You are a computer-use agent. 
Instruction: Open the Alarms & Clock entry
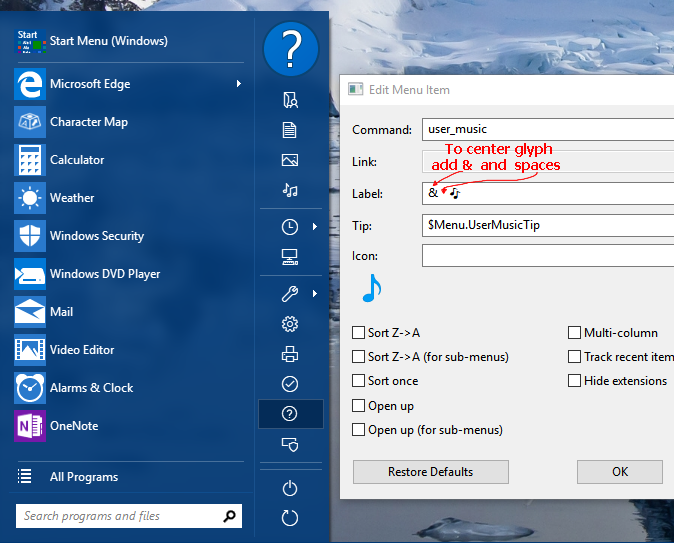coord(129,388)
